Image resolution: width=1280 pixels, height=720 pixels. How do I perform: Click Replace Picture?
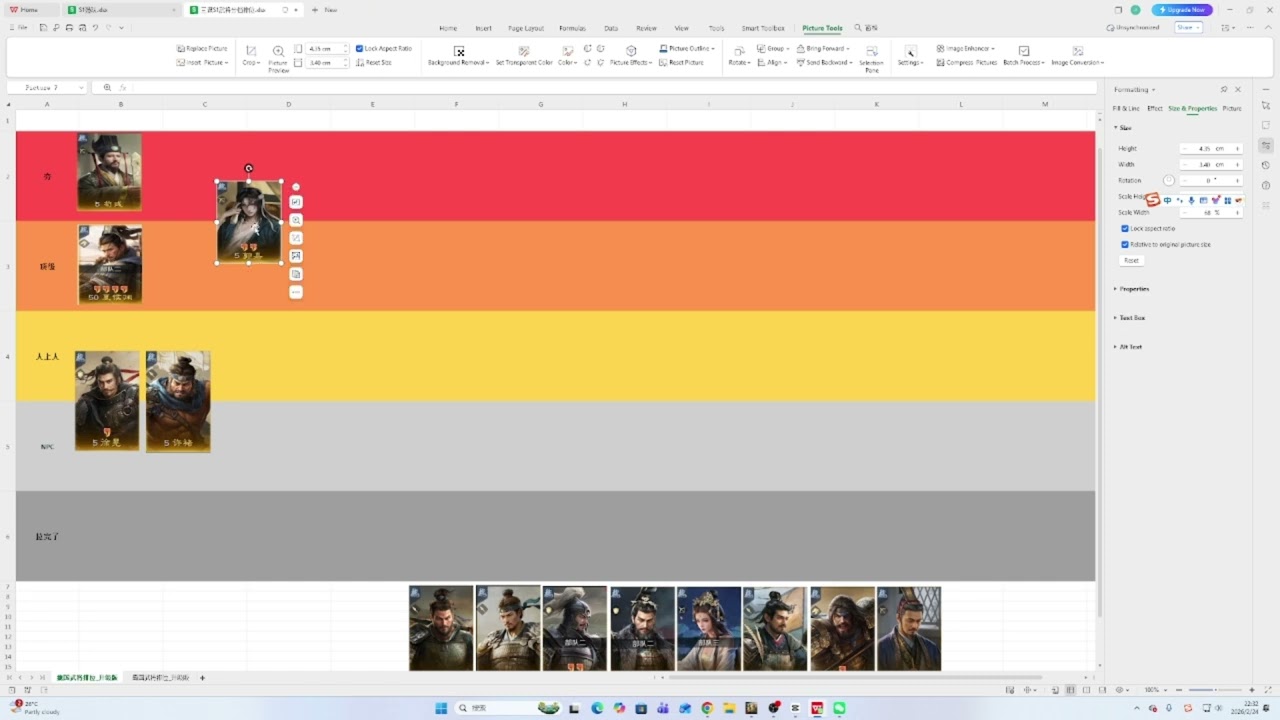(202, 48)
